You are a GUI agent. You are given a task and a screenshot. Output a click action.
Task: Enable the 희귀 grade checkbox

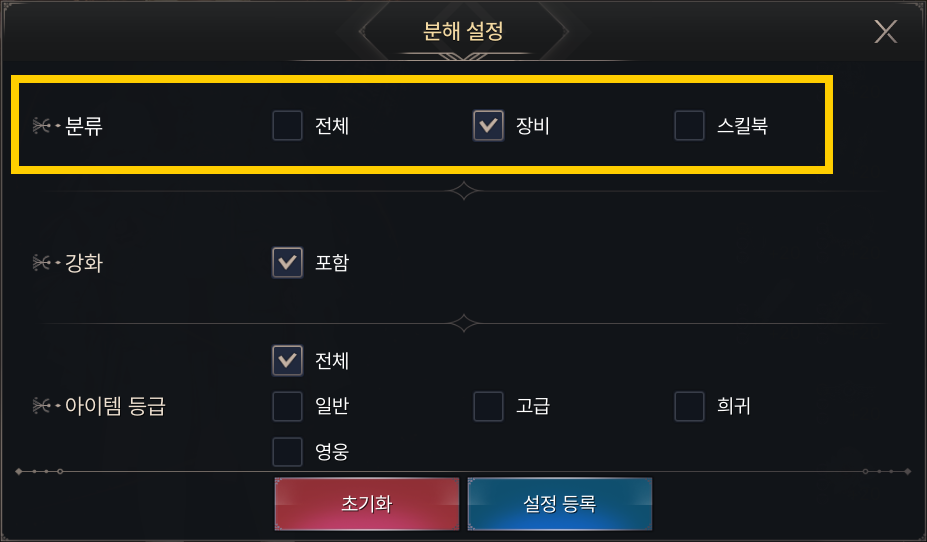(689, 406)
